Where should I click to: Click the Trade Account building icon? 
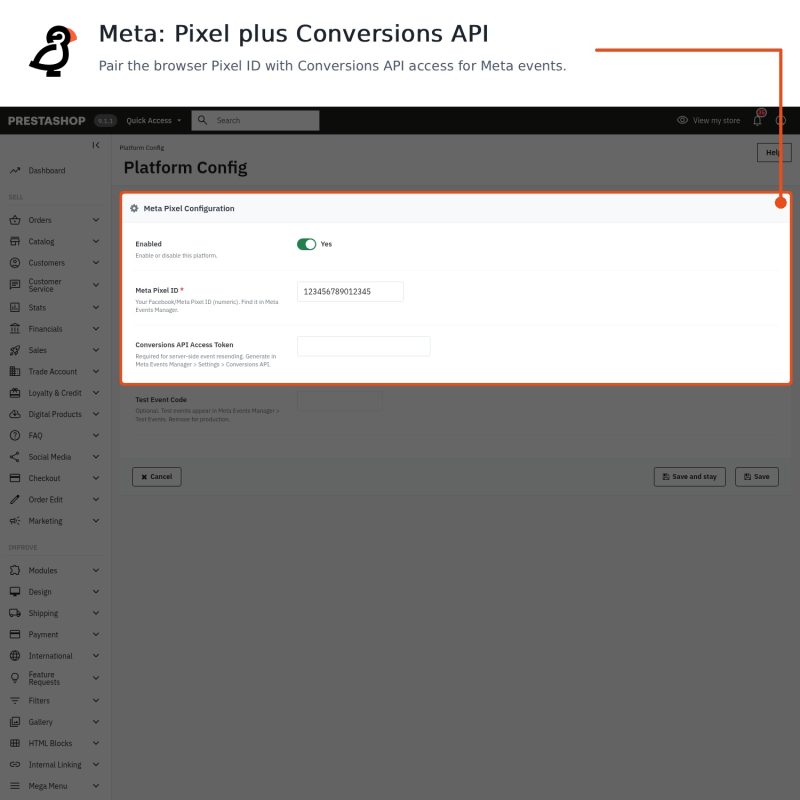(15, 371)
